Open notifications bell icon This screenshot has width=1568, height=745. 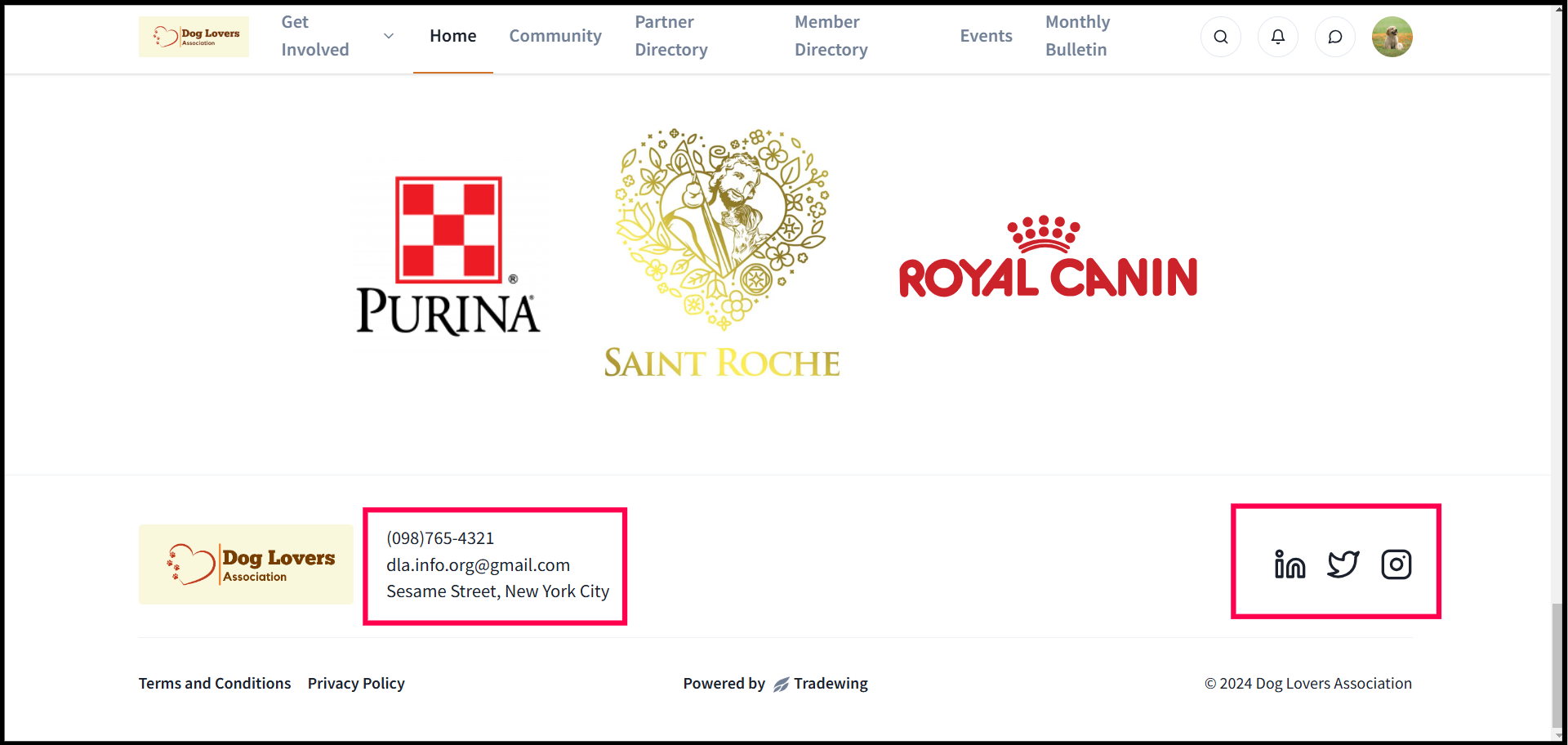click(1277, 37)
